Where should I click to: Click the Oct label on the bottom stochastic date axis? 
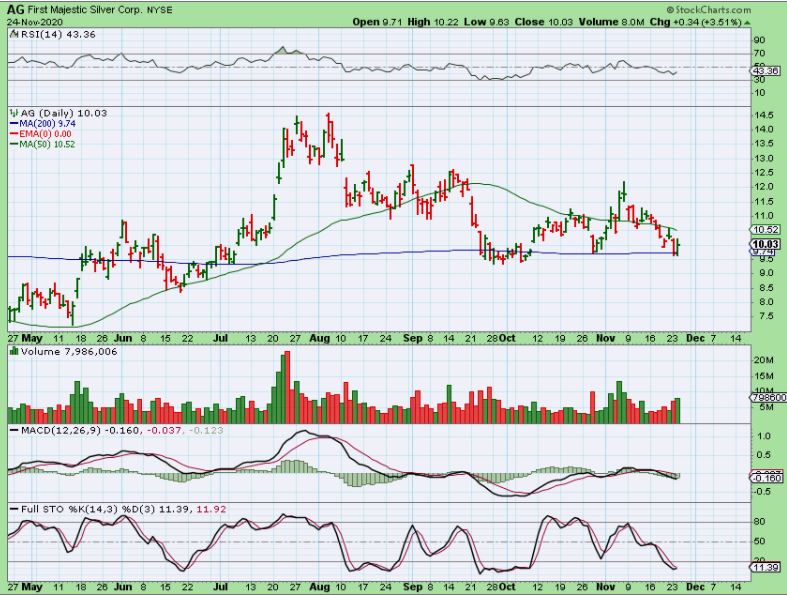pos(507,586)
